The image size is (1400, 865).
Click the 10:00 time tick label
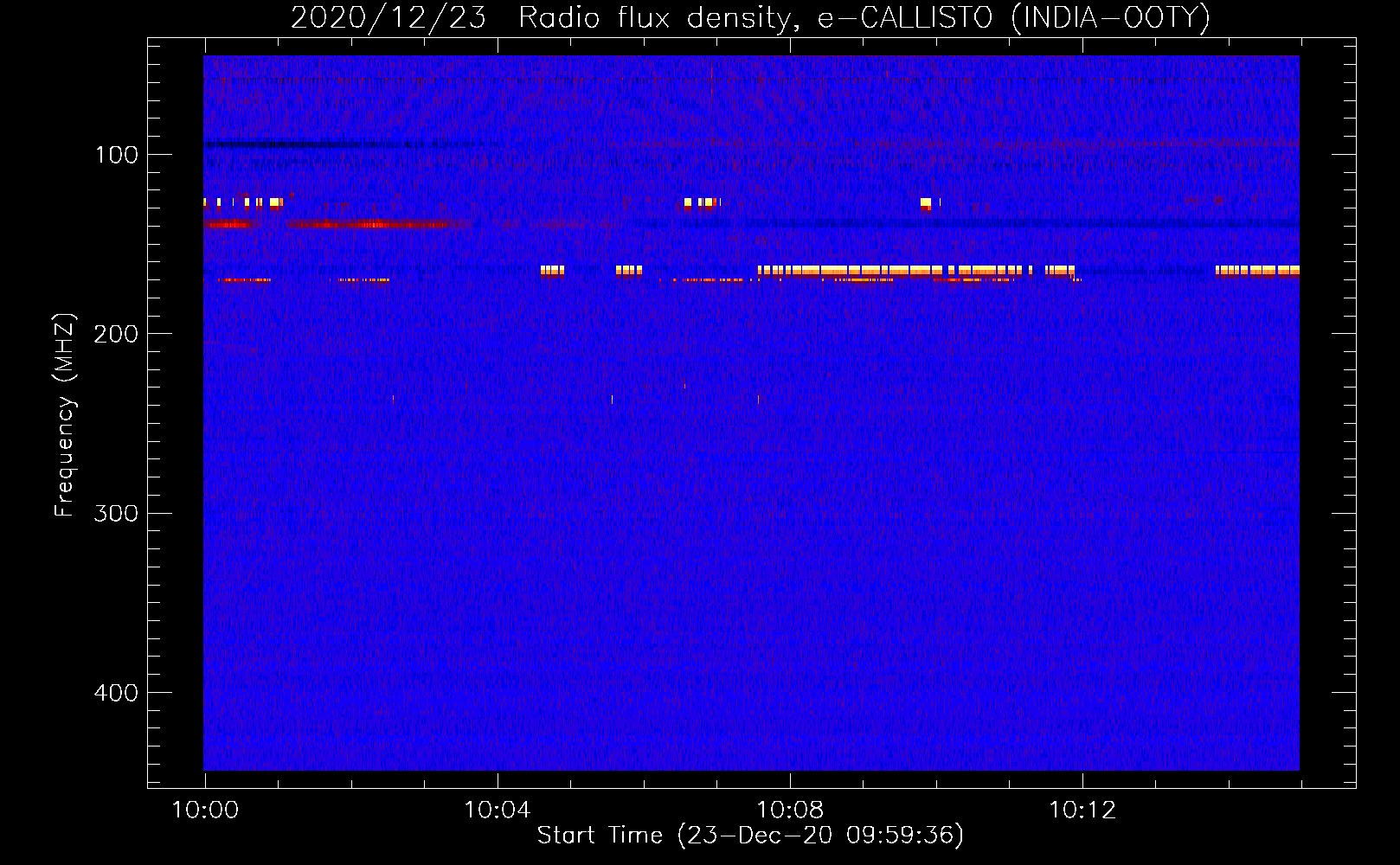[x=205, y=811]
